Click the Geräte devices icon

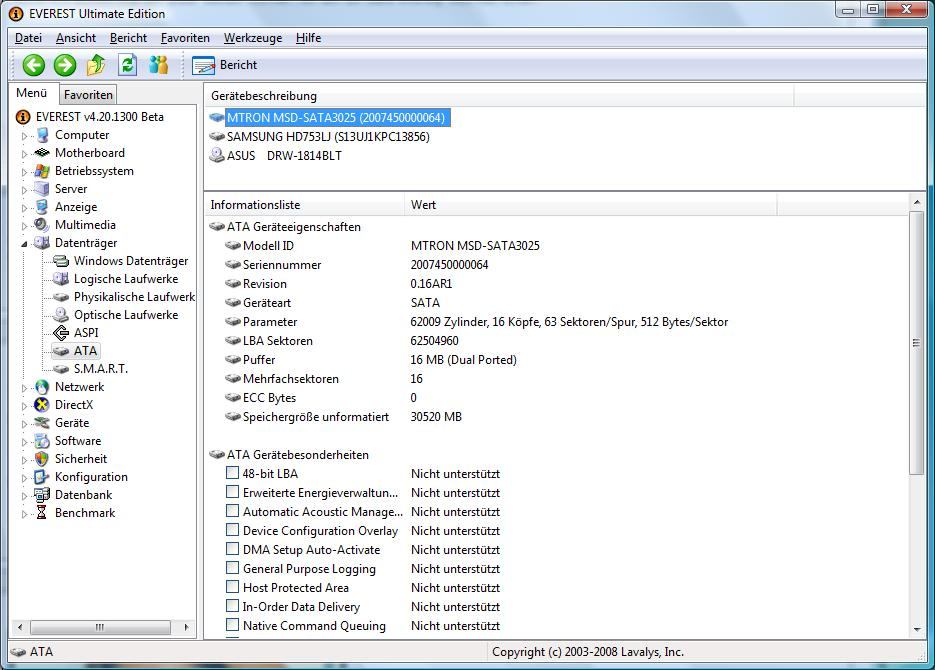pyautogui.click(x=42, y=423)
